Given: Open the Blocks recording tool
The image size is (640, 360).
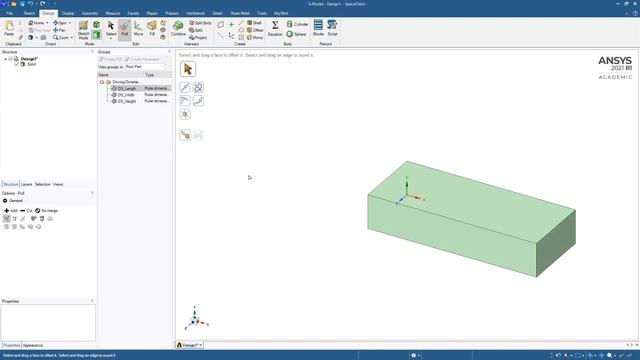Looking at the screenshot, I should (318, 28).
